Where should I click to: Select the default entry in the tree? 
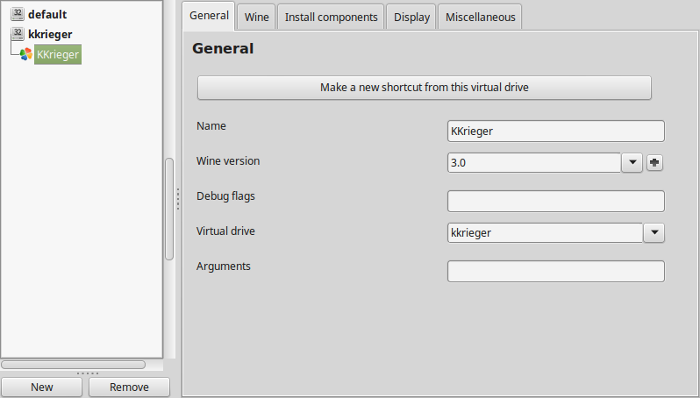pos(47,14)
